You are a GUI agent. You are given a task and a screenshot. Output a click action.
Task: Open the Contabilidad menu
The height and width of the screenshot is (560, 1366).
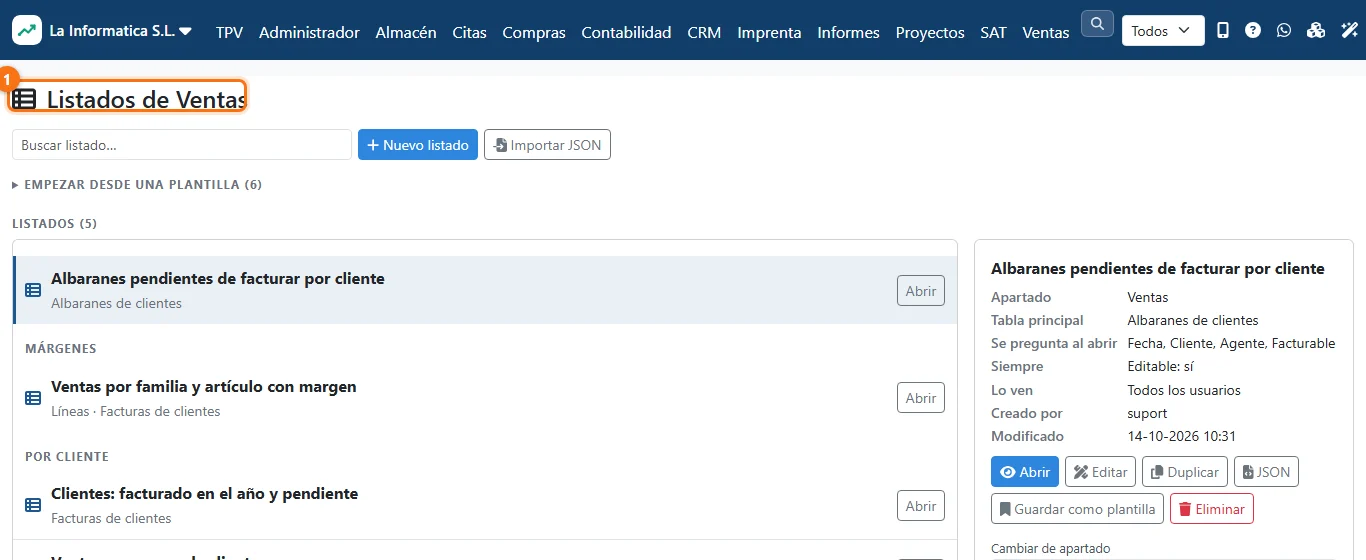pos(626,32)
